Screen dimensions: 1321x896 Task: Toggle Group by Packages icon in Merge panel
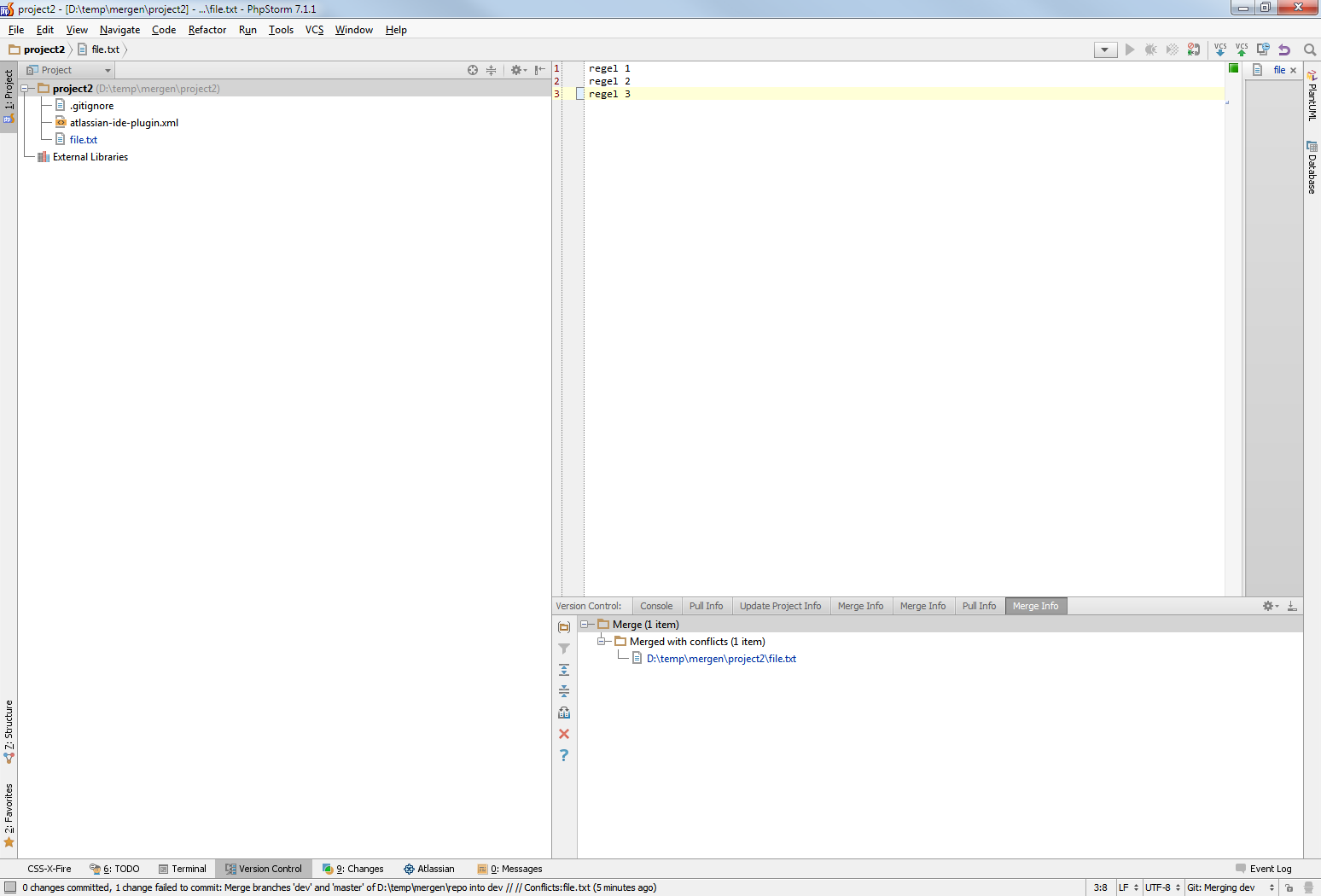564,627
